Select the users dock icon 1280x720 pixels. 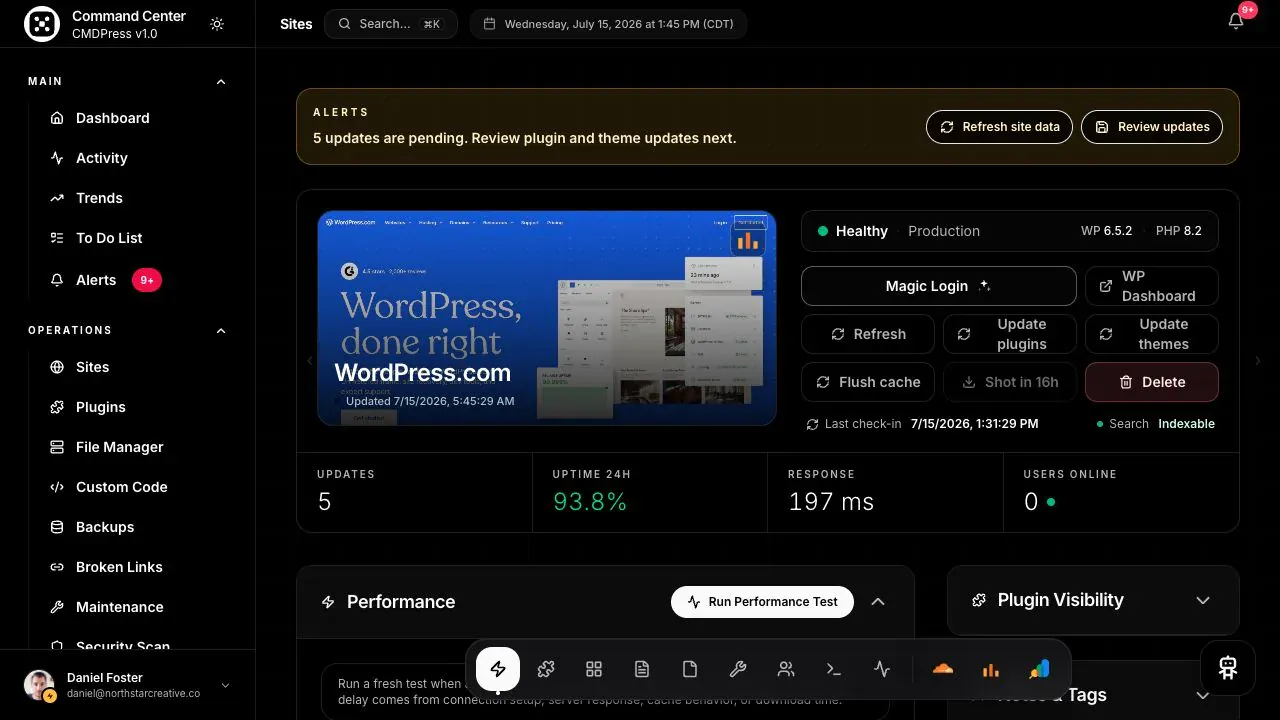click(786, 669)
